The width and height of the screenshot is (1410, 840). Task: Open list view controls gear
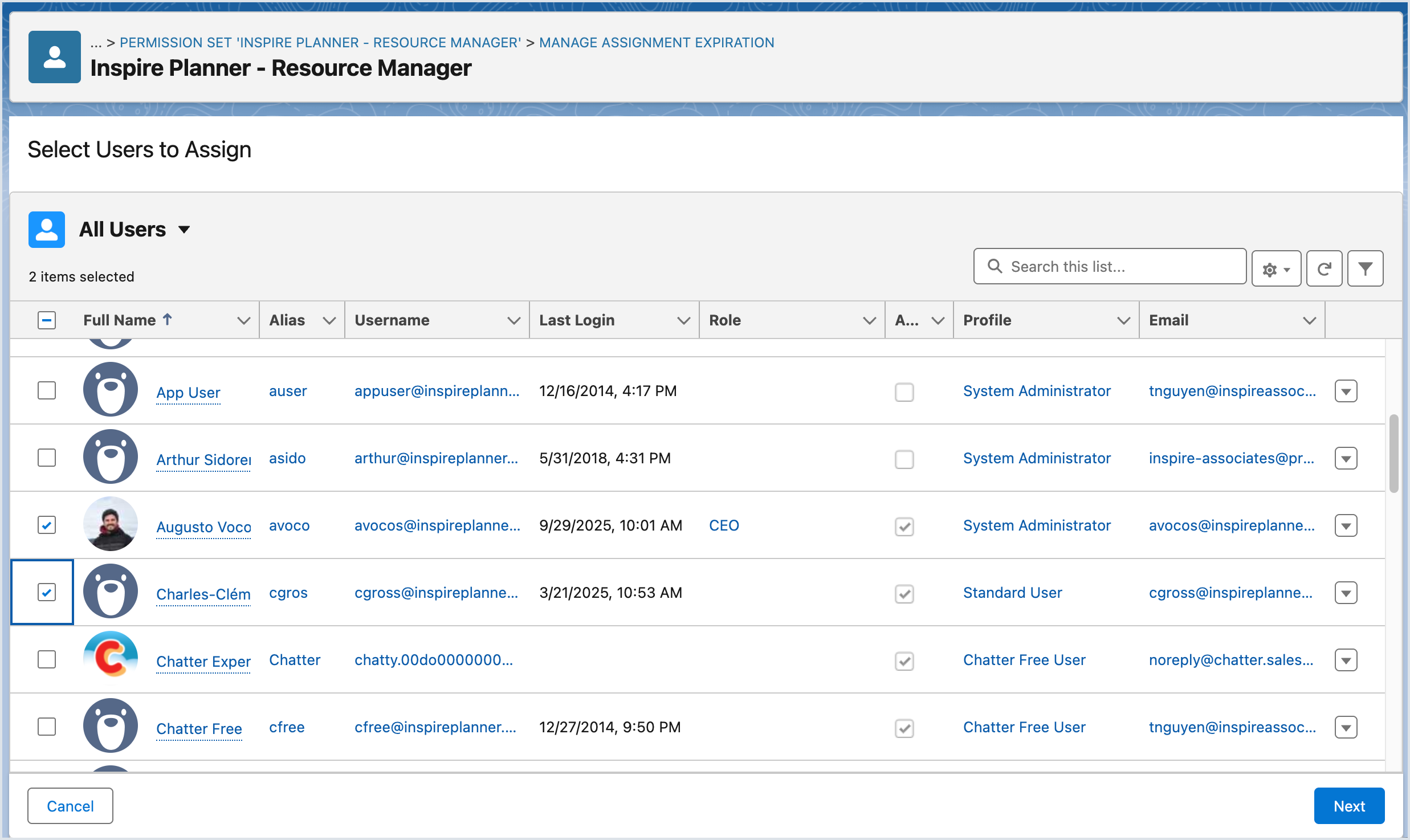coord(1275,269)
